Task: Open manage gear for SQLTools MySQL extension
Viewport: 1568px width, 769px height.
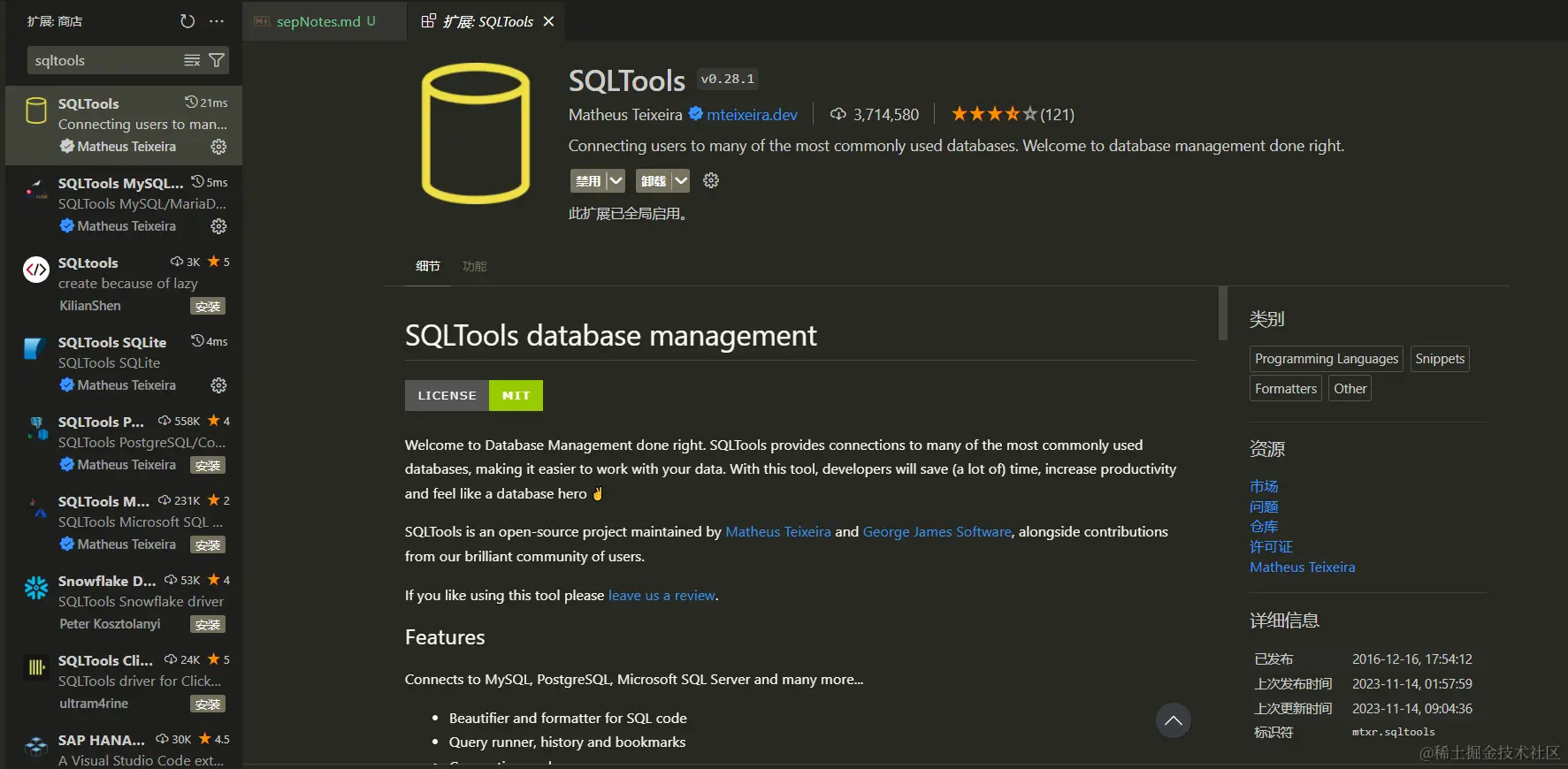Action: point(218,226)
